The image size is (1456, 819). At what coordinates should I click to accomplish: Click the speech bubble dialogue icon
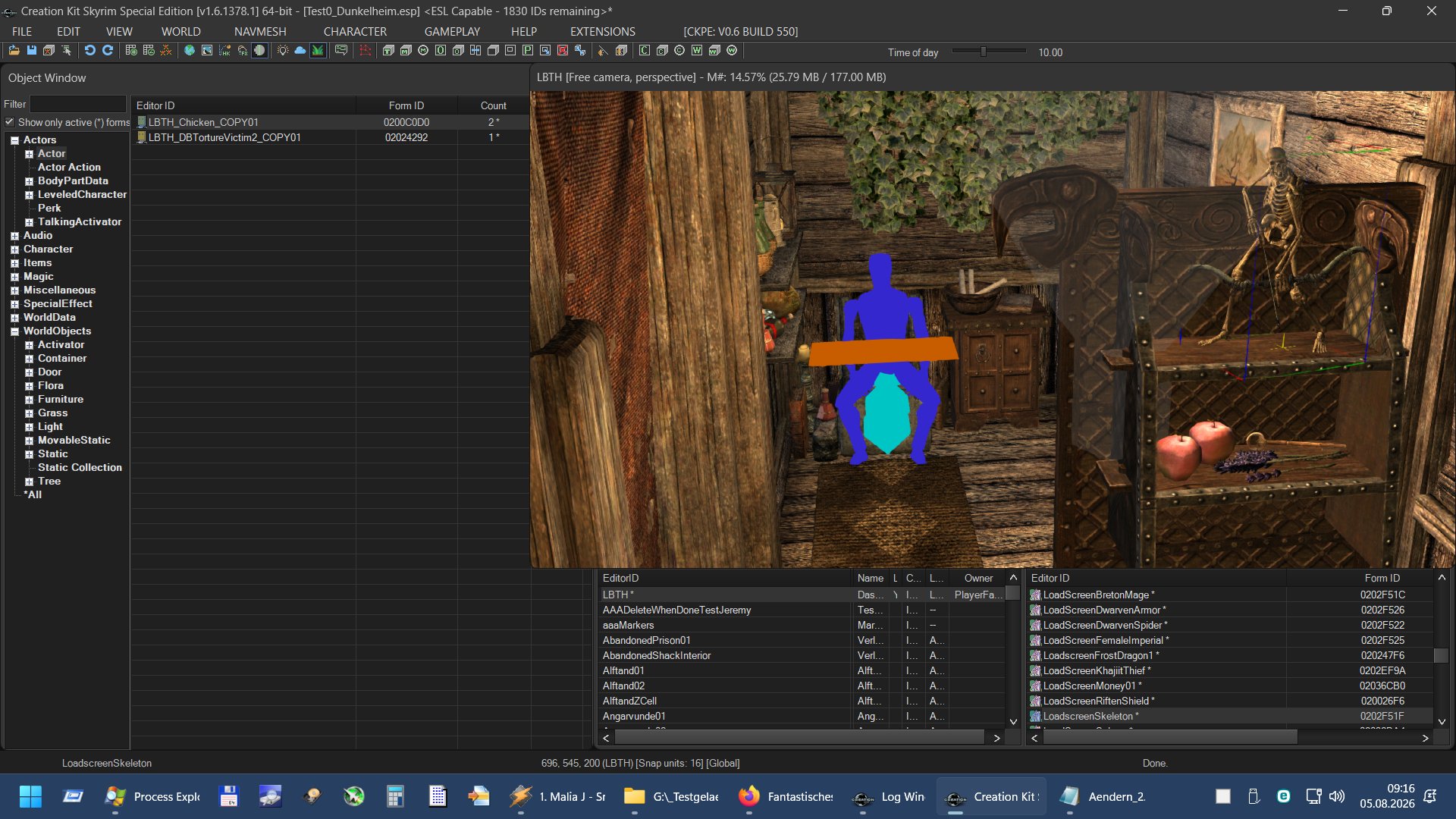click(x=341, y=51)
